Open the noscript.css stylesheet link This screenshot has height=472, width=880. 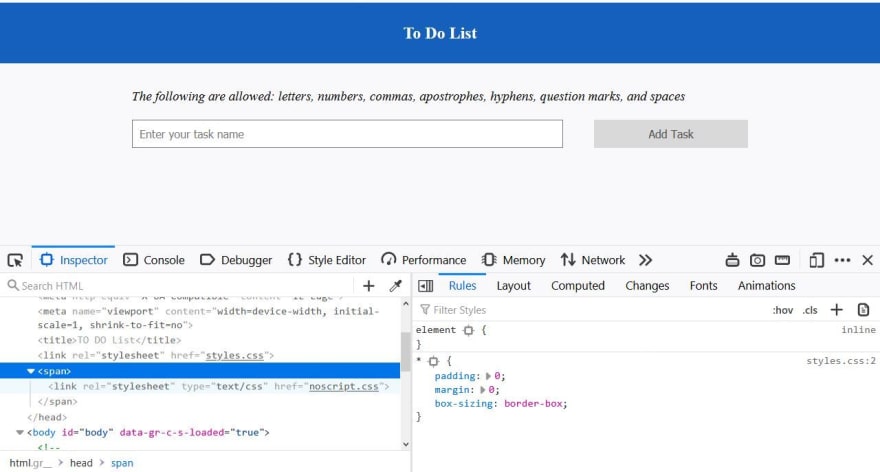tap(343, 387)
